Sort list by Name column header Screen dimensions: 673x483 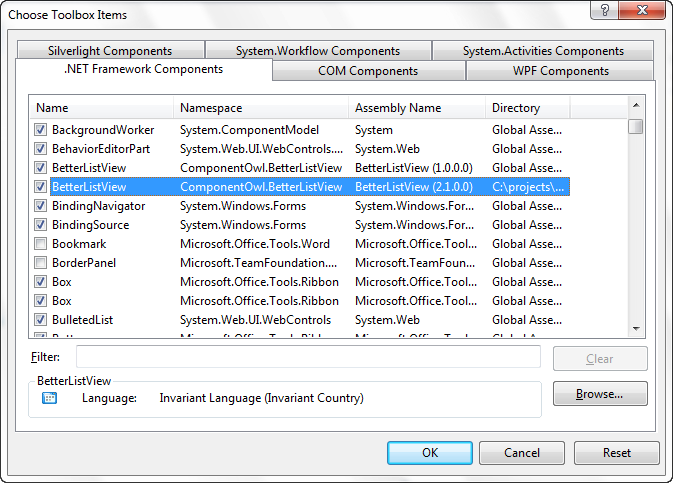click(102, 107)
